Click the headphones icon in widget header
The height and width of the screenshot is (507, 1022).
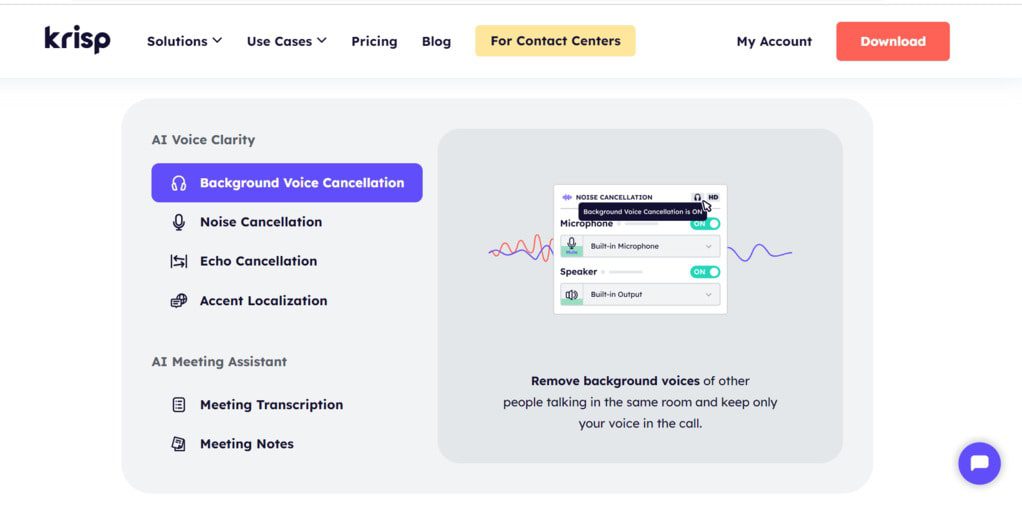(x=697, y=197)
